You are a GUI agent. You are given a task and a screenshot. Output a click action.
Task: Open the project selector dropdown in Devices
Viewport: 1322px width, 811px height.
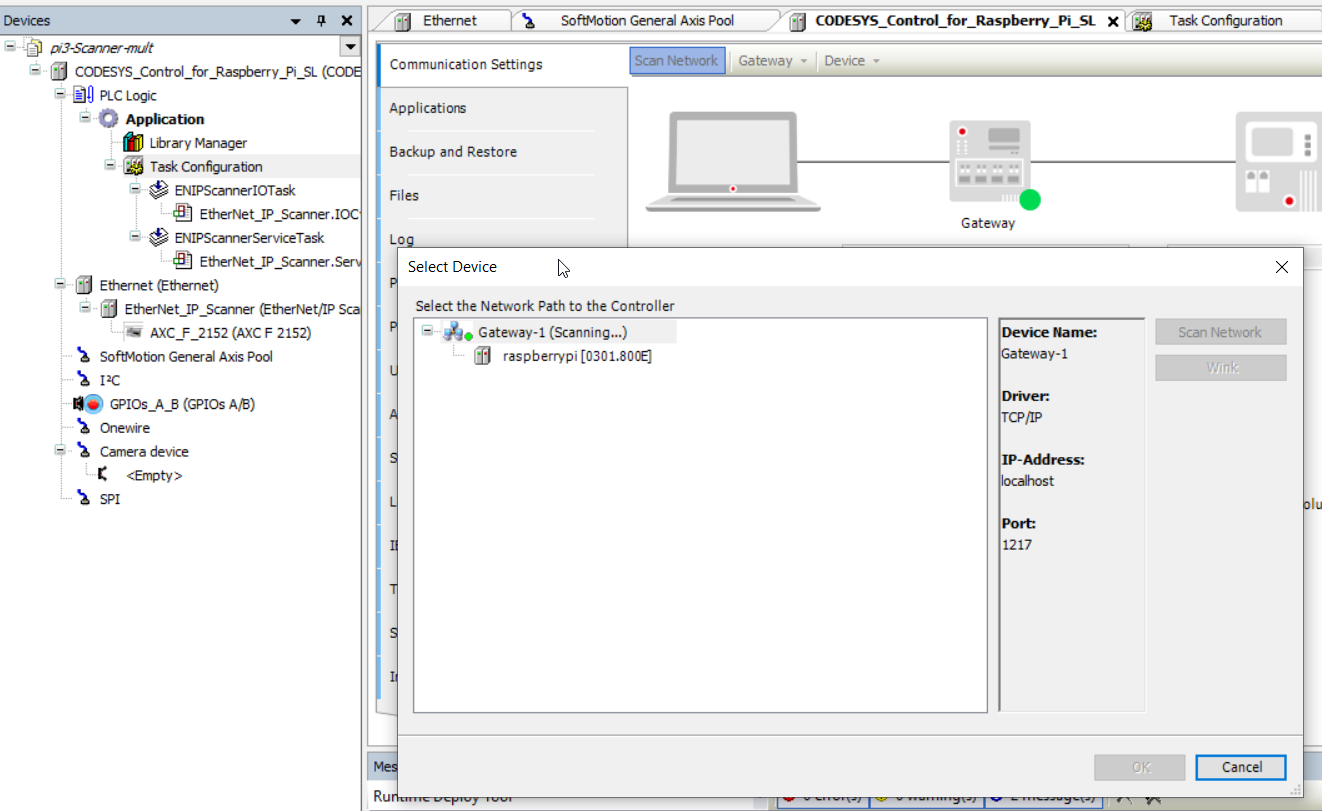[x=350, y=47]
